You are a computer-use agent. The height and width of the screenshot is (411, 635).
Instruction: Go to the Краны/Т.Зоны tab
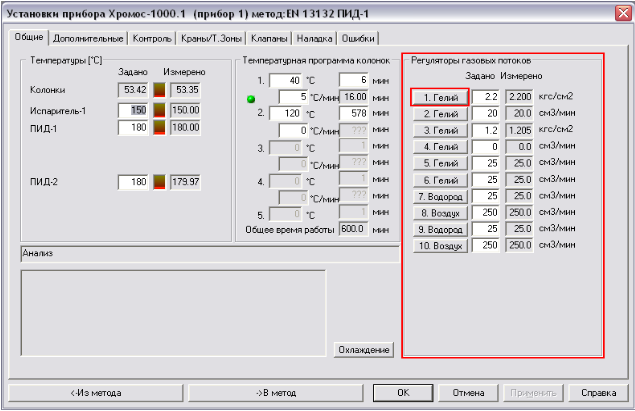pos(208,39)
